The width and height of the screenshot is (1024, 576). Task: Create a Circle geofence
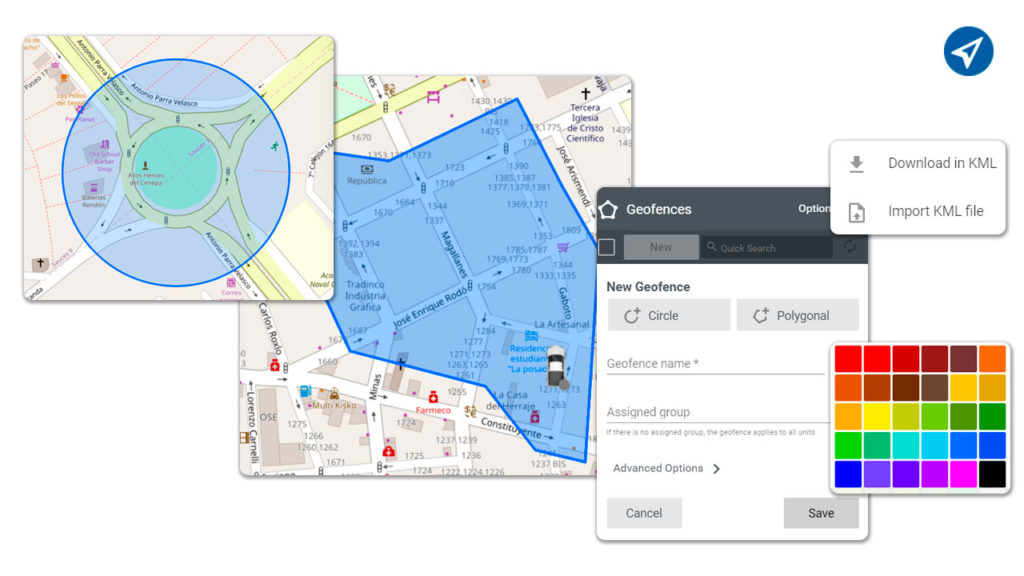pos(669,315)
